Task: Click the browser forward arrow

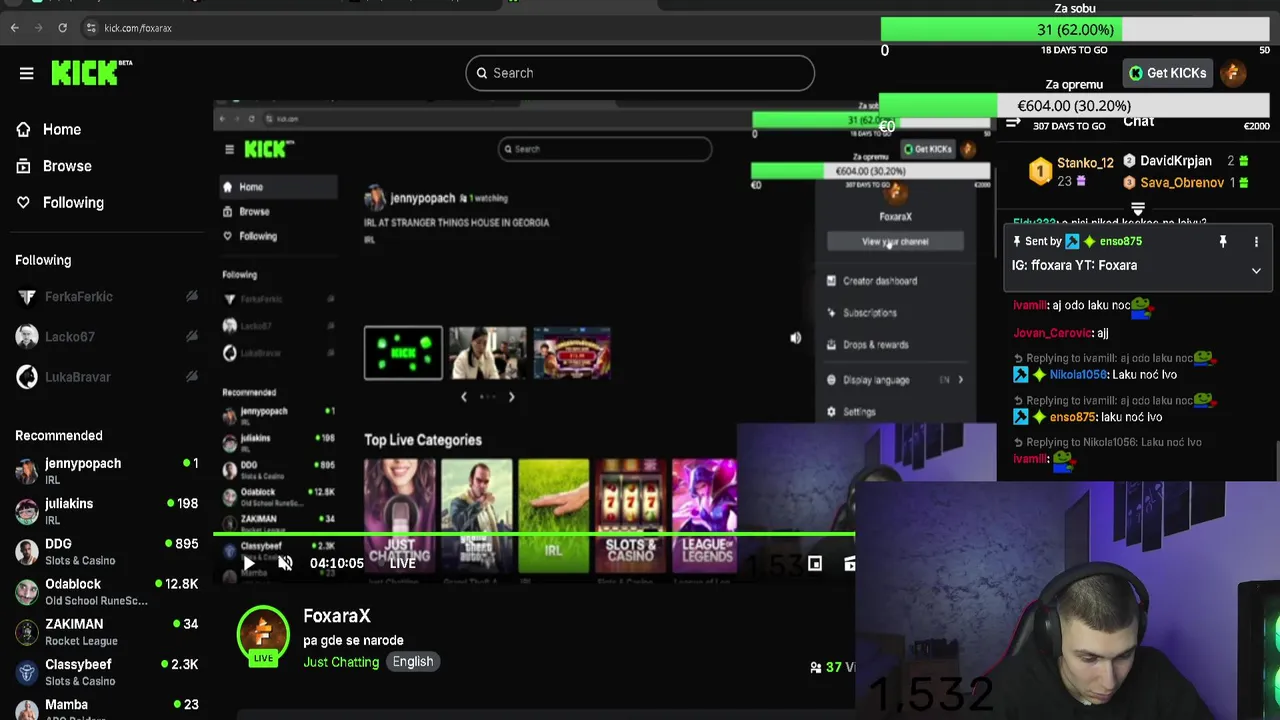Action: tap(38, 28)
